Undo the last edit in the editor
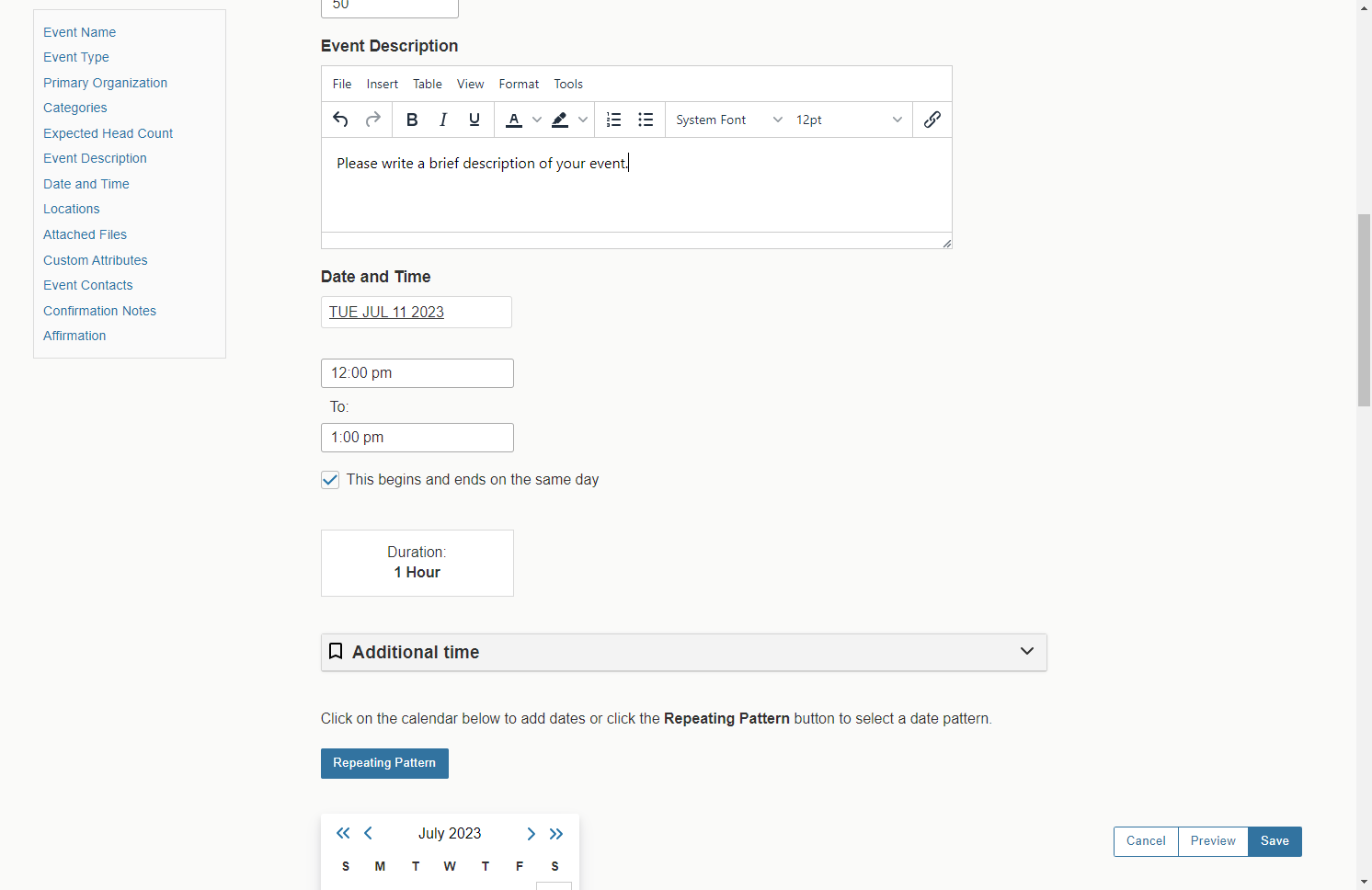The width and height of the screenshot is (1372, 890). [x=340, y=120]
